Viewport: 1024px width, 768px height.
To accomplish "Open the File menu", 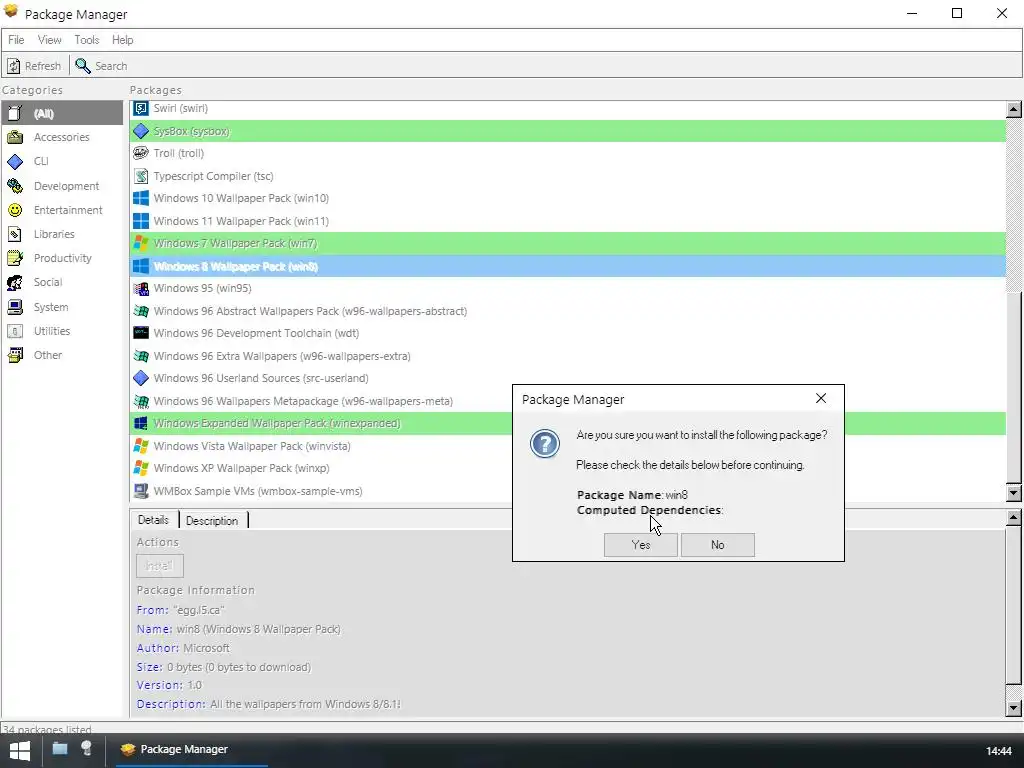I will click(x=16, y=40).
